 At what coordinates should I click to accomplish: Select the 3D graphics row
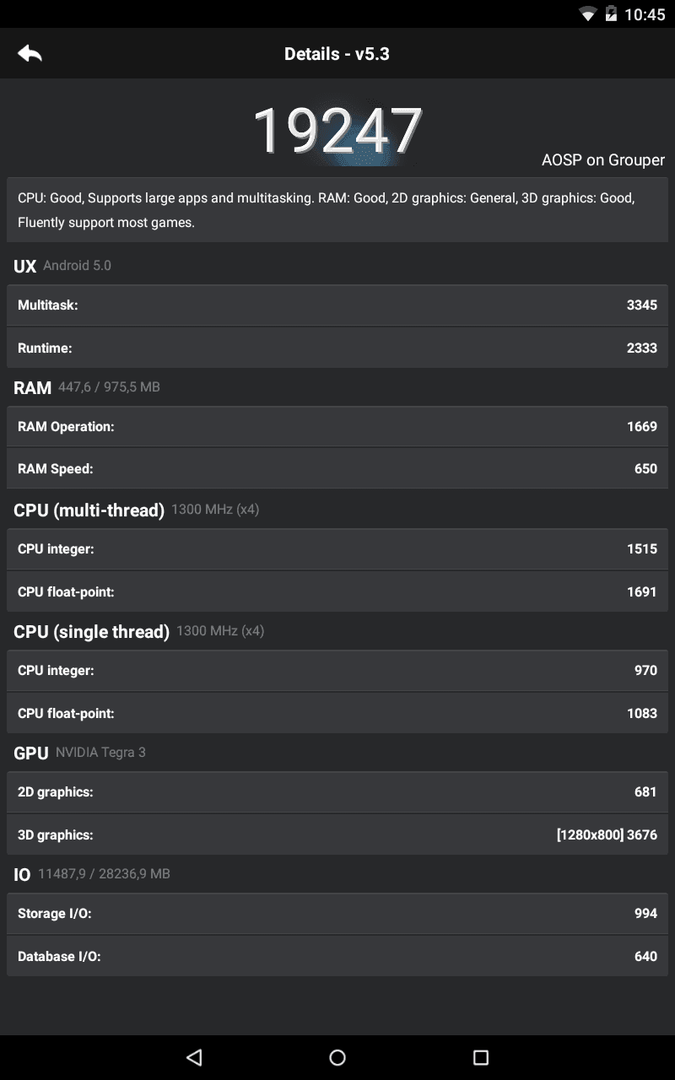pyautogui.click(x=338, y=835)
